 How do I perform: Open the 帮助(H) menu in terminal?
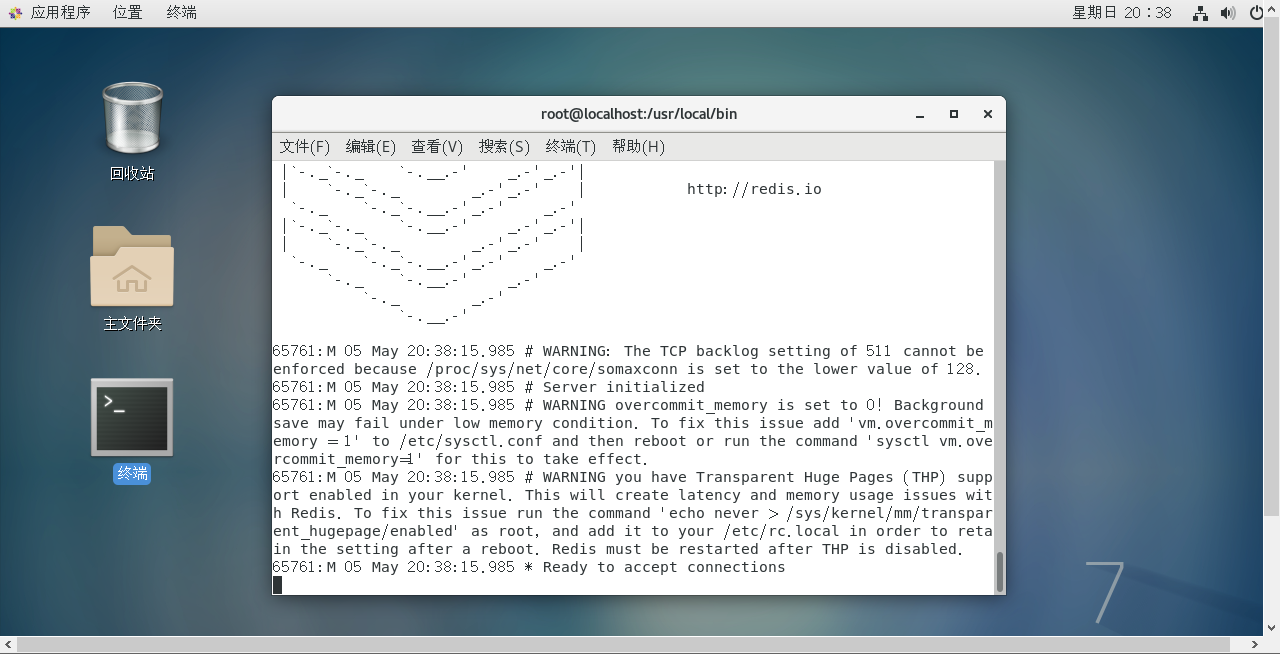click(x=638, y=146)
